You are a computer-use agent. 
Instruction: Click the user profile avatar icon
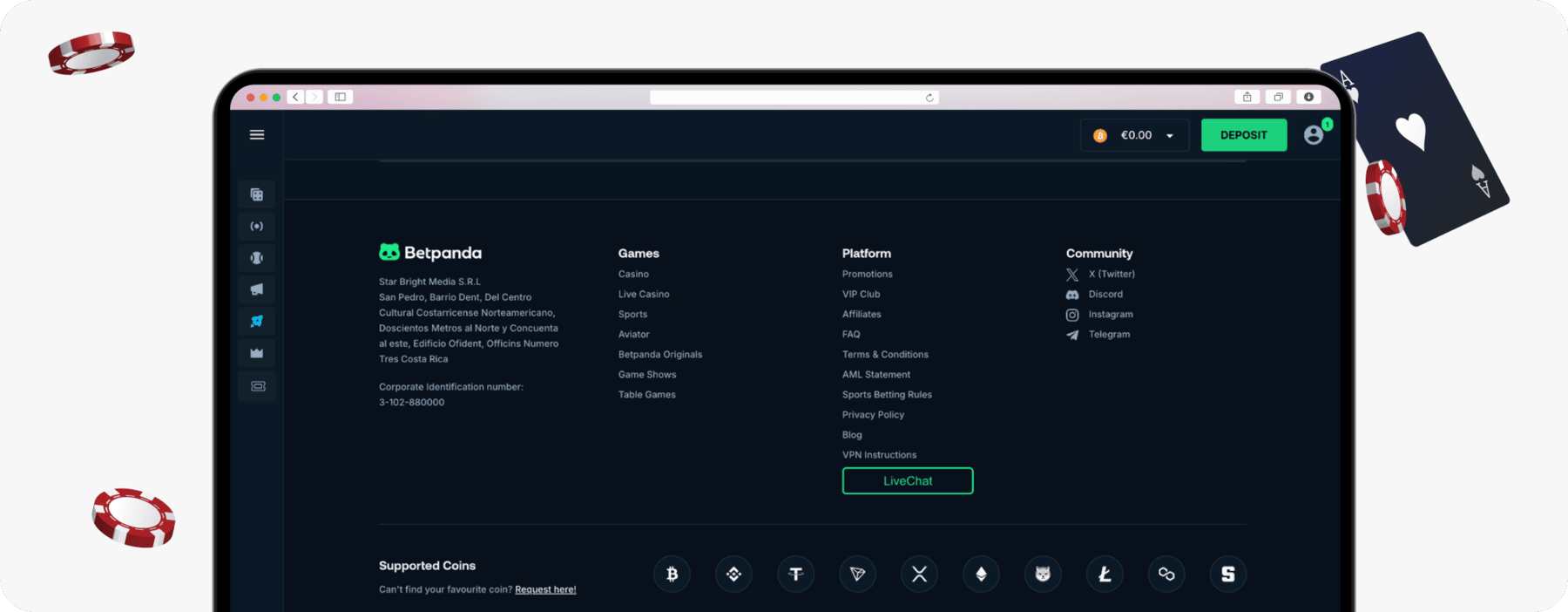click(x=1314, y=135)
